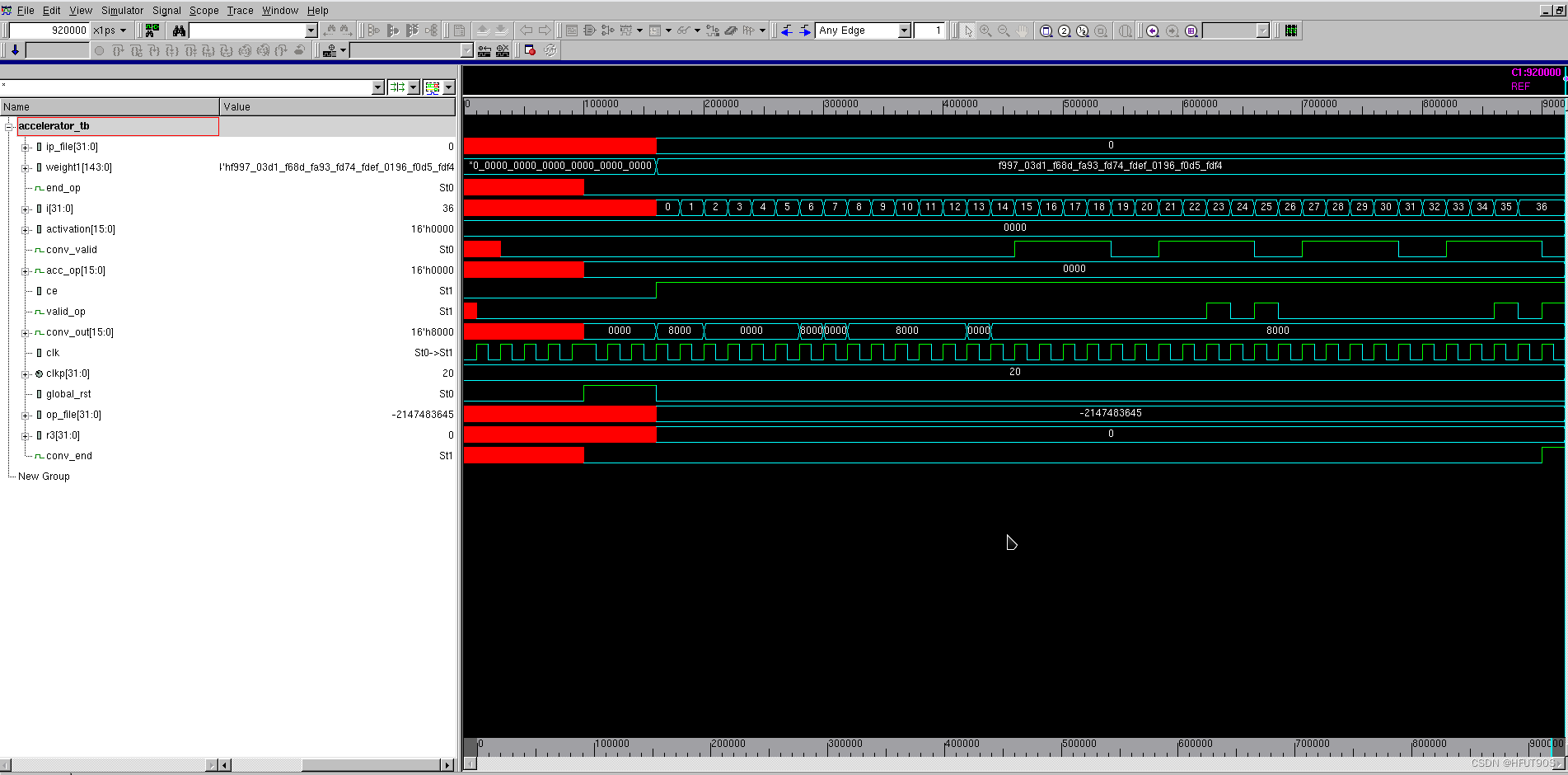Click the previous view purple arrow icon
Viewport: 1568px width, 775px height.
tap(1153, 31)
